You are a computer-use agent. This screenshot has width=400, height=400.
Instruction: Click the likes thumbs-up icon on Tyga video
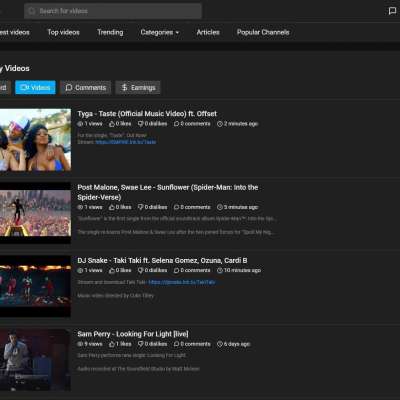[x=112, y=124]
